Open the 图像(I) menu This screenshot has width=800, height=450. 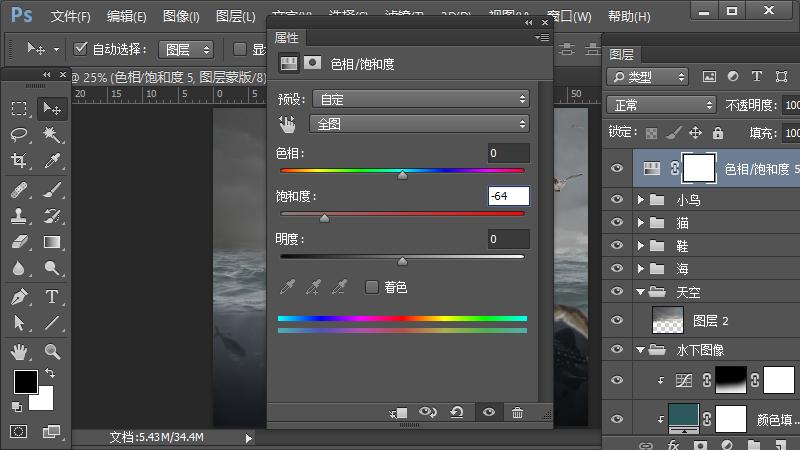pyautogui.click(x=181, y=17)
